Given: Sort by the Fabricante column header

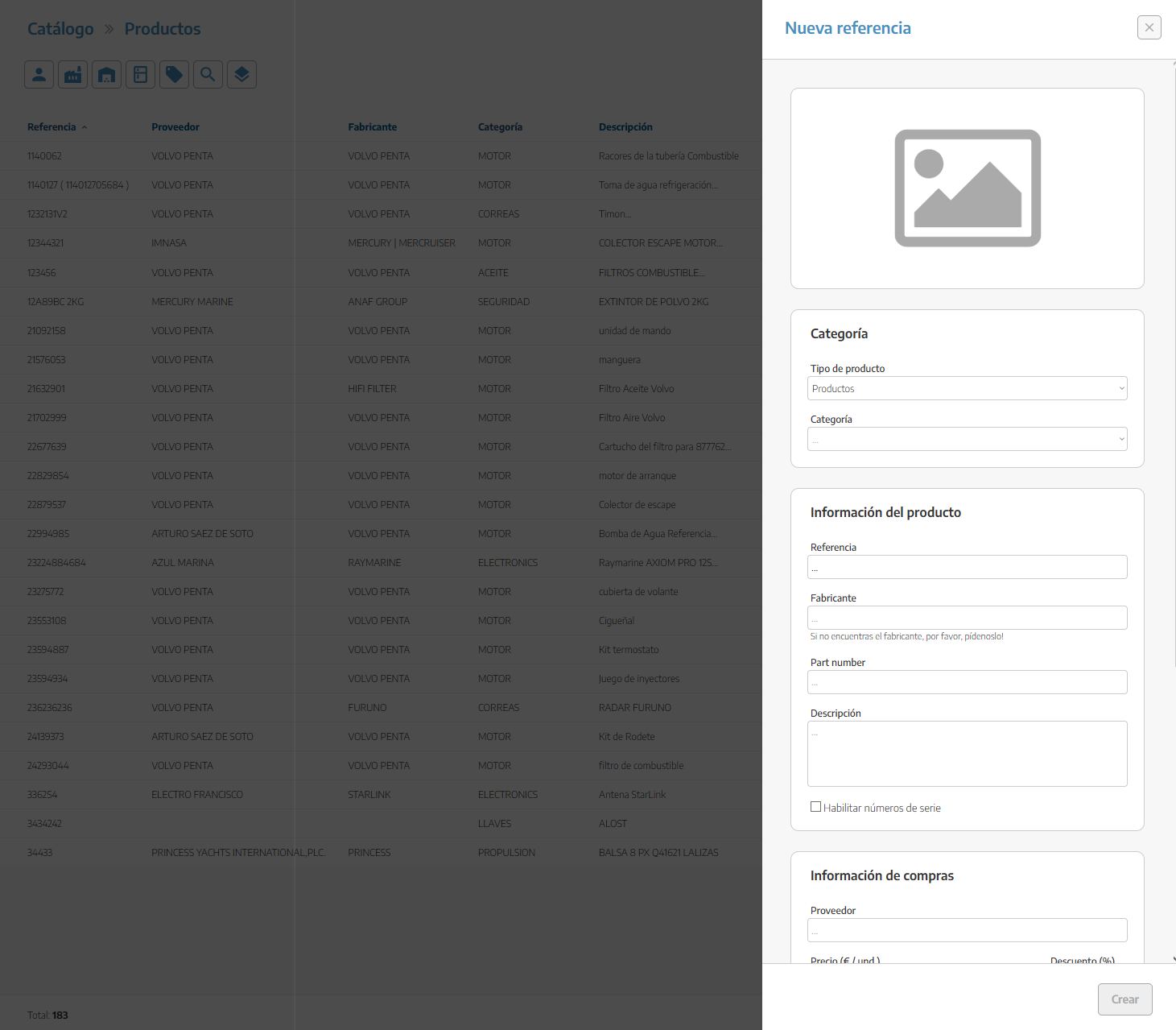Looking at the screenshot, I should click(373, 127).
